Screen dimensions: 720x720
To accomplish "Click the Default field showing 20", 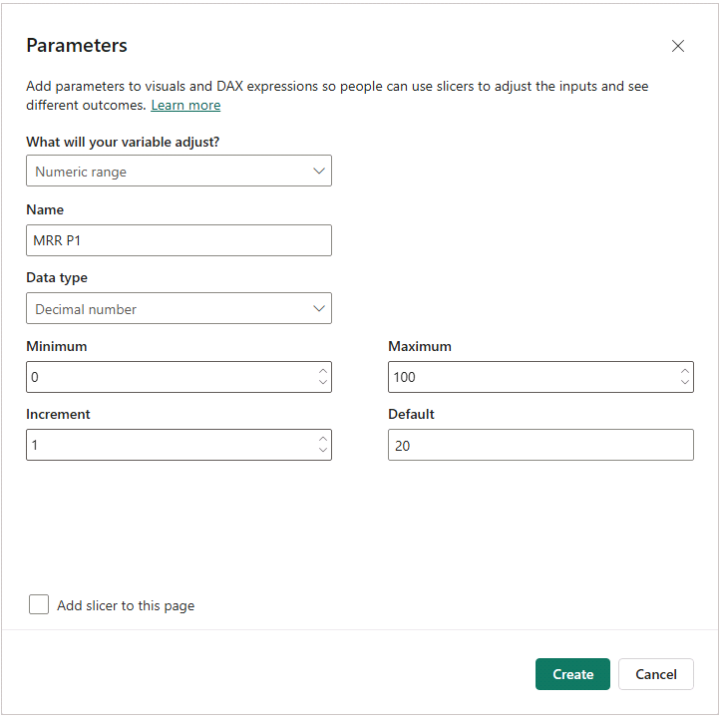I will point(540,445).
